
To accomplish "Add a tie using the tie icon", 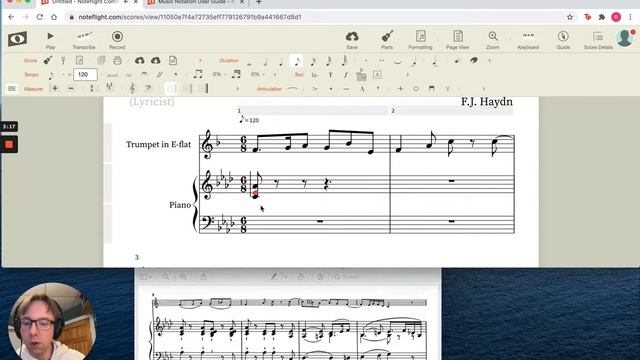I will coord(398,62).
